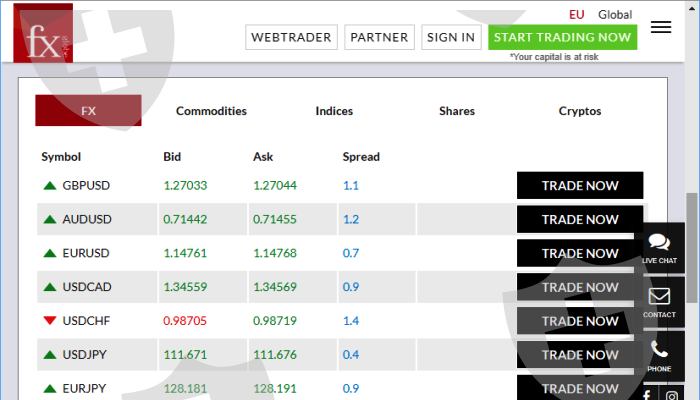The width and height of the screenshot is (700, 400).
Task: Switch to the Global region
Action: pos(615,14)
